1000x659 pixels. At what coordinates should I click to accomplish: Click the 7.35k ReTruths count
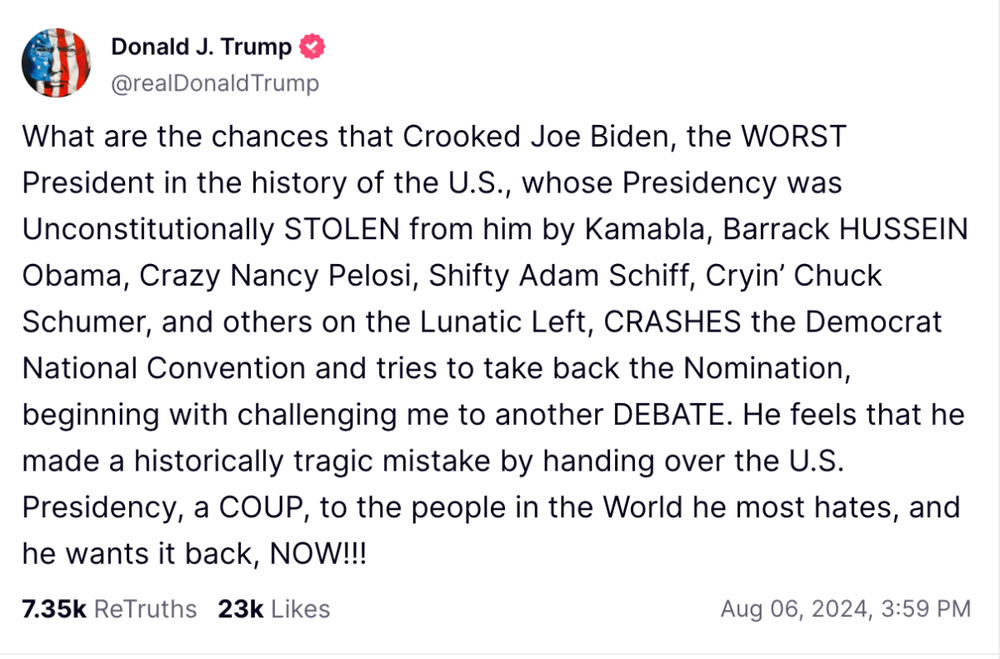pos(54,609)
